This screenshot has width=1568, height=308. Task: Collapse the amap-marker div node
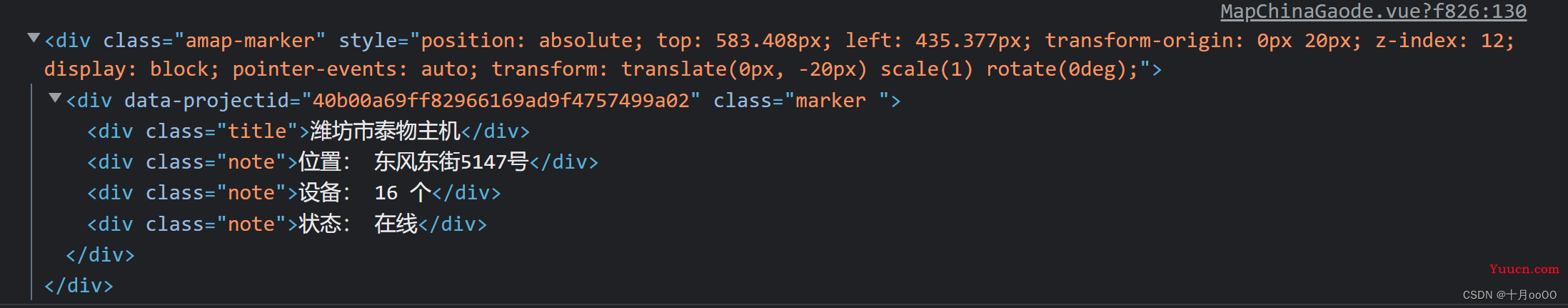33,38
